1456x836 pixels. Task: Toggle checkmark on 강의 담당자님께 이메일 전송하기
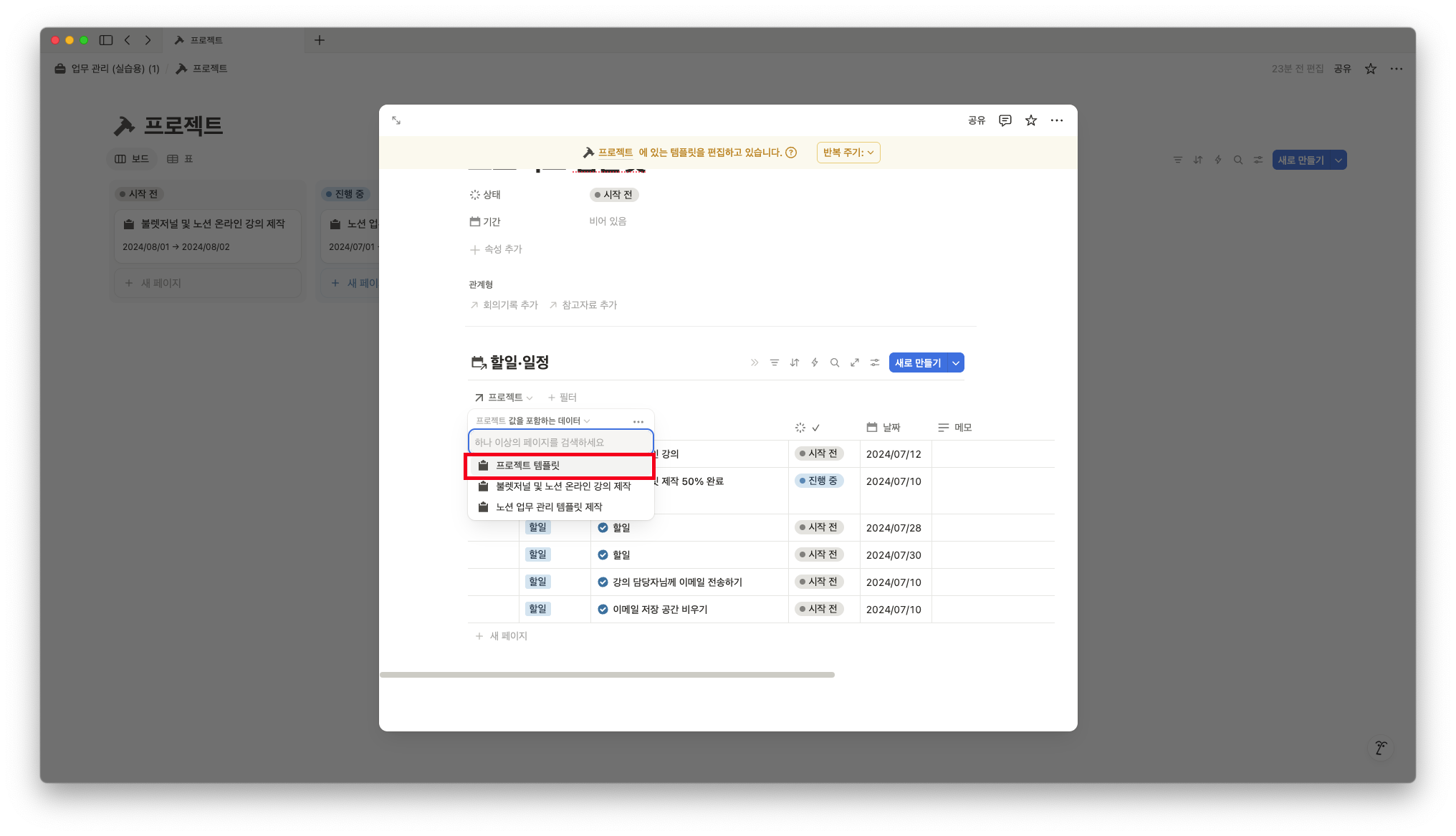point(603,582)
